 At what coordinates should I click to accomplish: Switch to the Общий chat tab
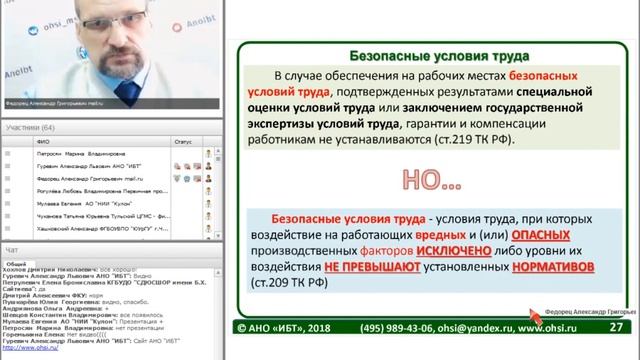point(17,264)
